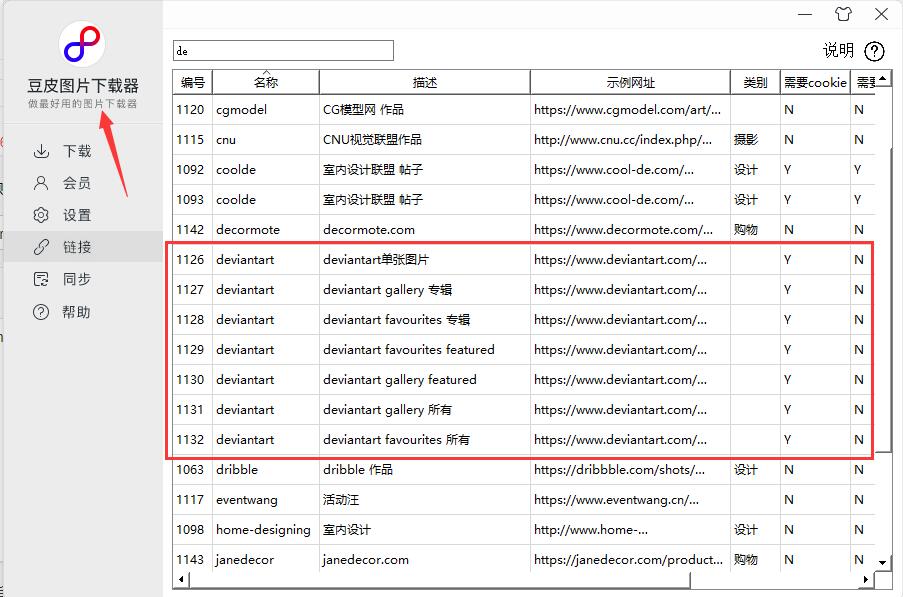This screenshot has height=597, width=903.
Task: Click the cgmodel.com/art example URL cell
Action: point(630,109)
